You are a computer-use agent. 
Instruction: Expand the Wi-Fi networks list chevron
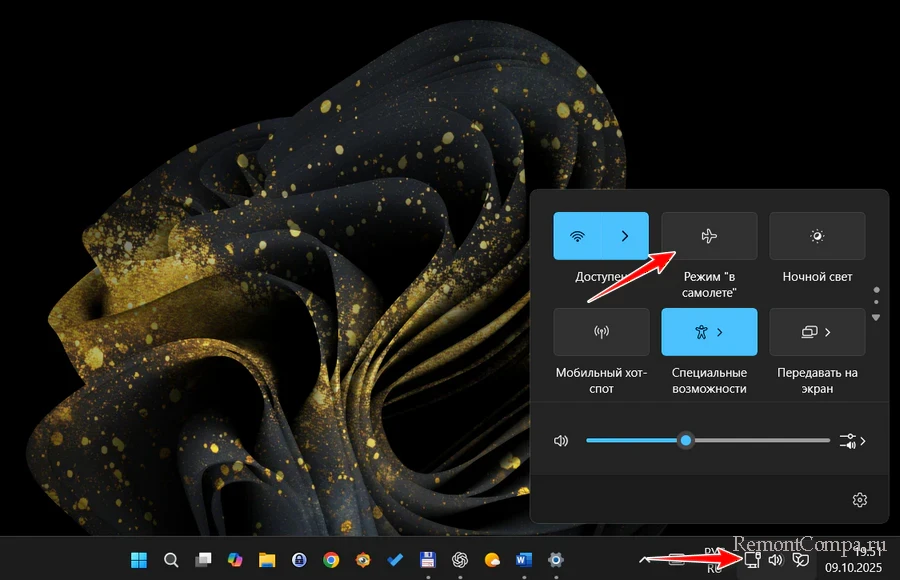tap(625, 237)
